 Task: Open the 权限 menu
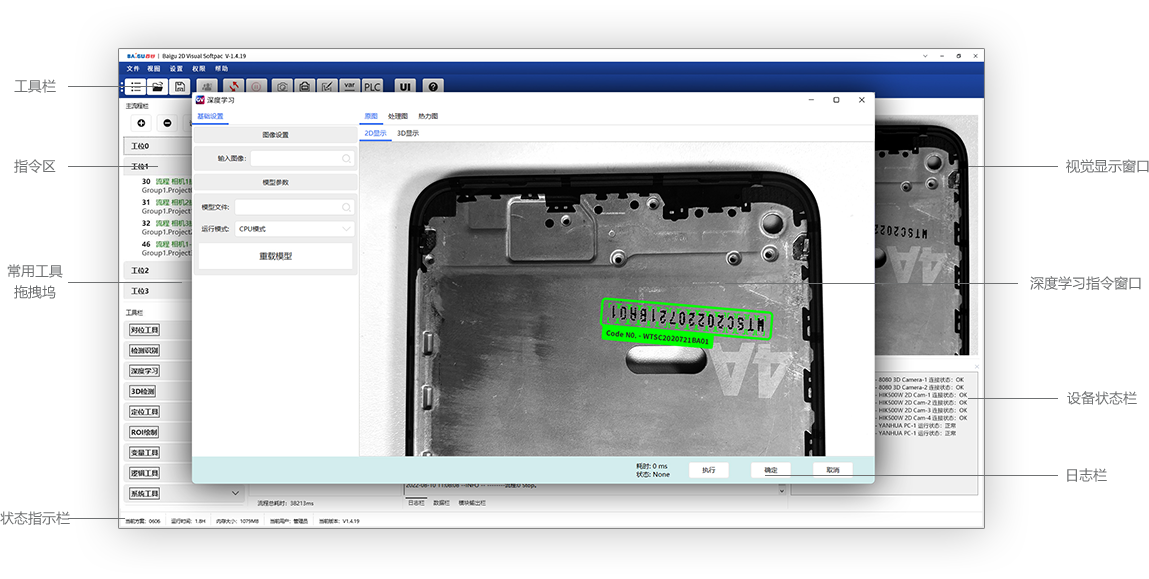199,69
